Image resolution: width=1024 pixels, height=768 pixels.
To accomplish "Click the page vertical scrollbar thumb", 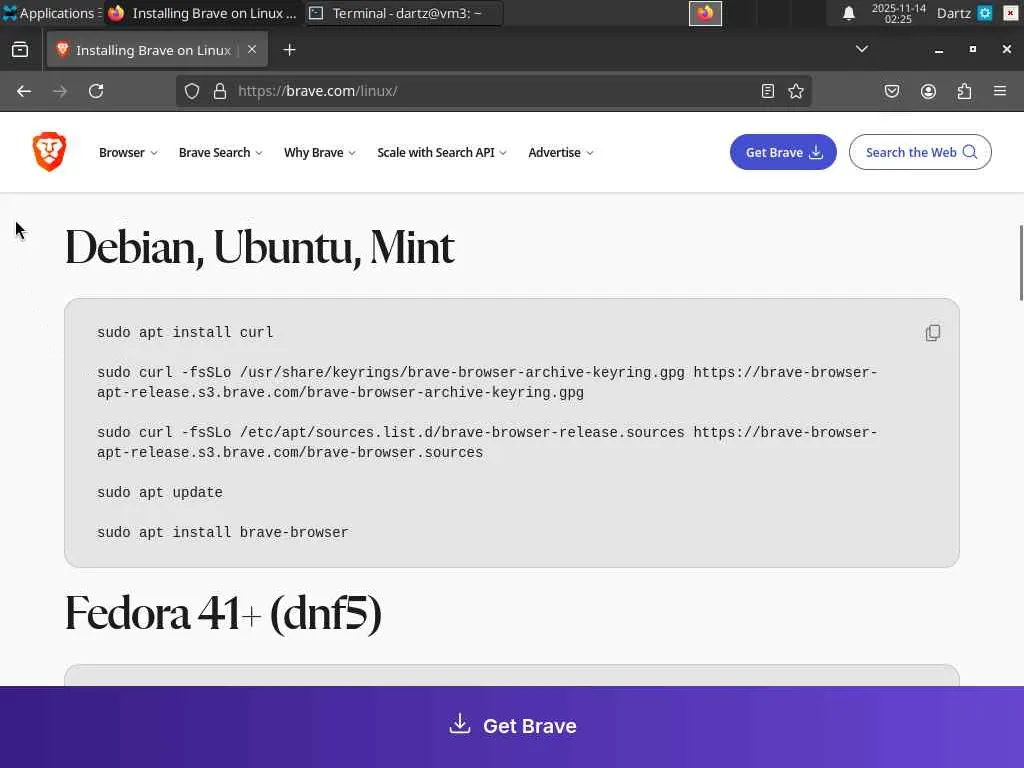I will click(1021, 263).
